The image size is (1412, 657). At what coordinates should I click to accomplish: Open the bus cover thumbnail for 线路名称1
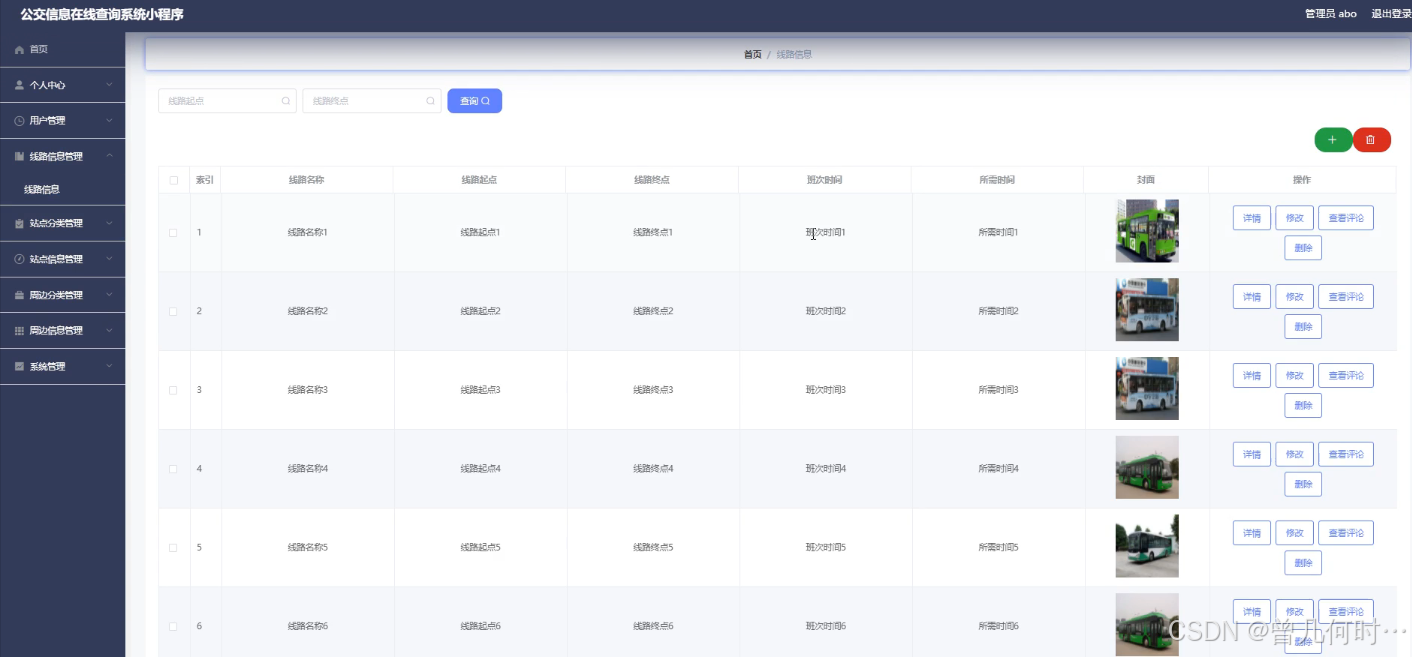point(1147,231)
